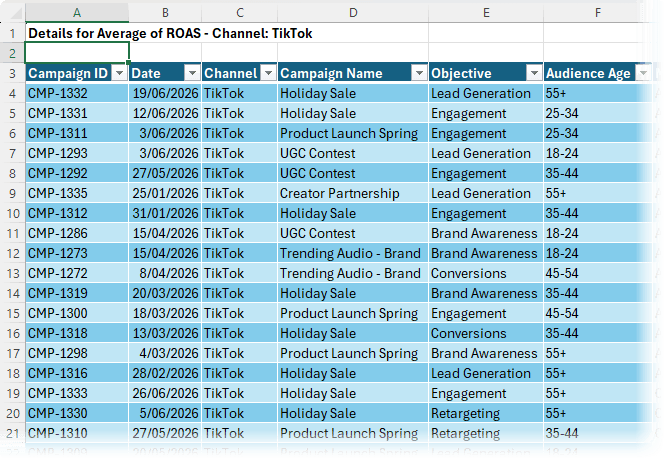Select column F header

(x=597, y=13)
